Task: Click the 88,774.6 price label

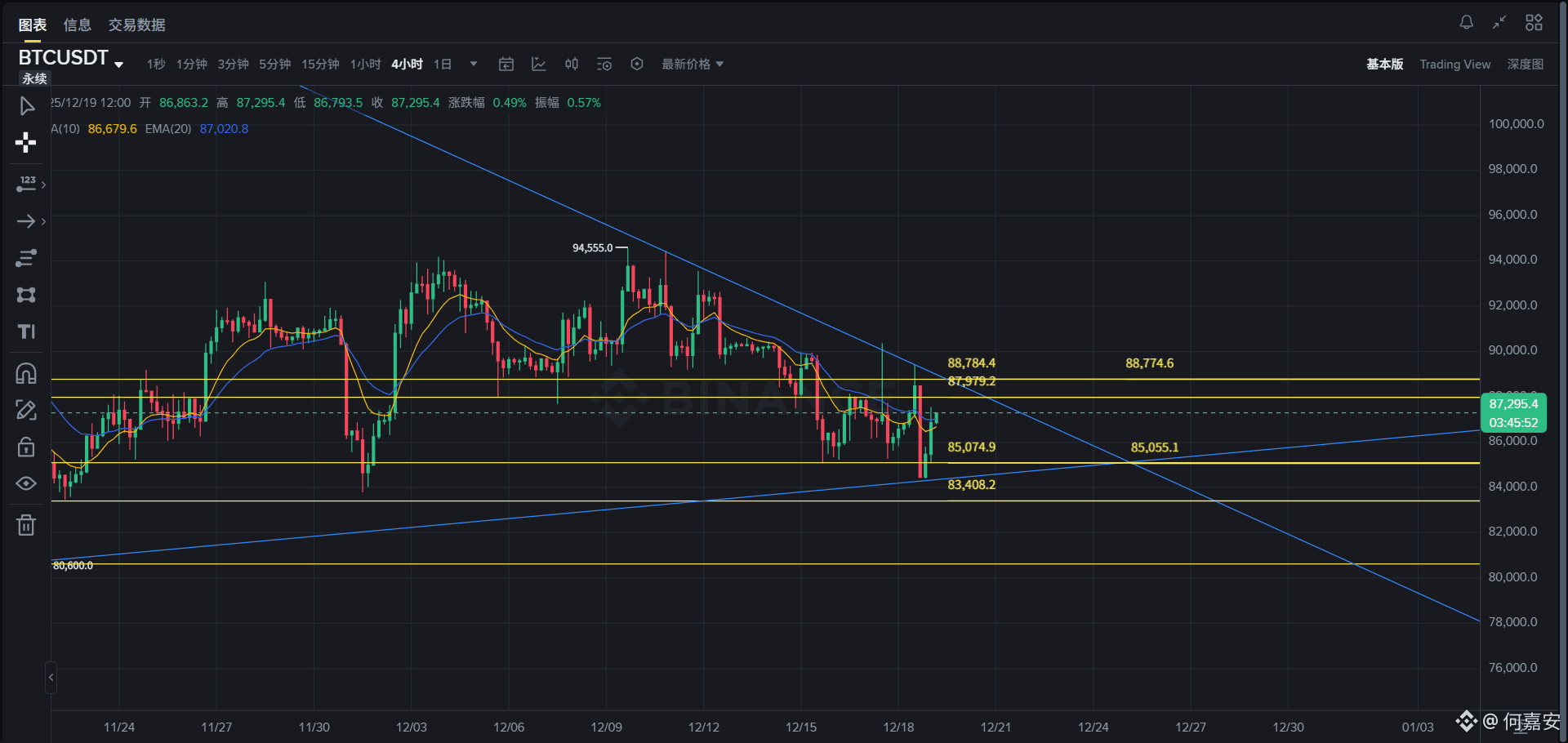Action: (x=1149, y=363)
